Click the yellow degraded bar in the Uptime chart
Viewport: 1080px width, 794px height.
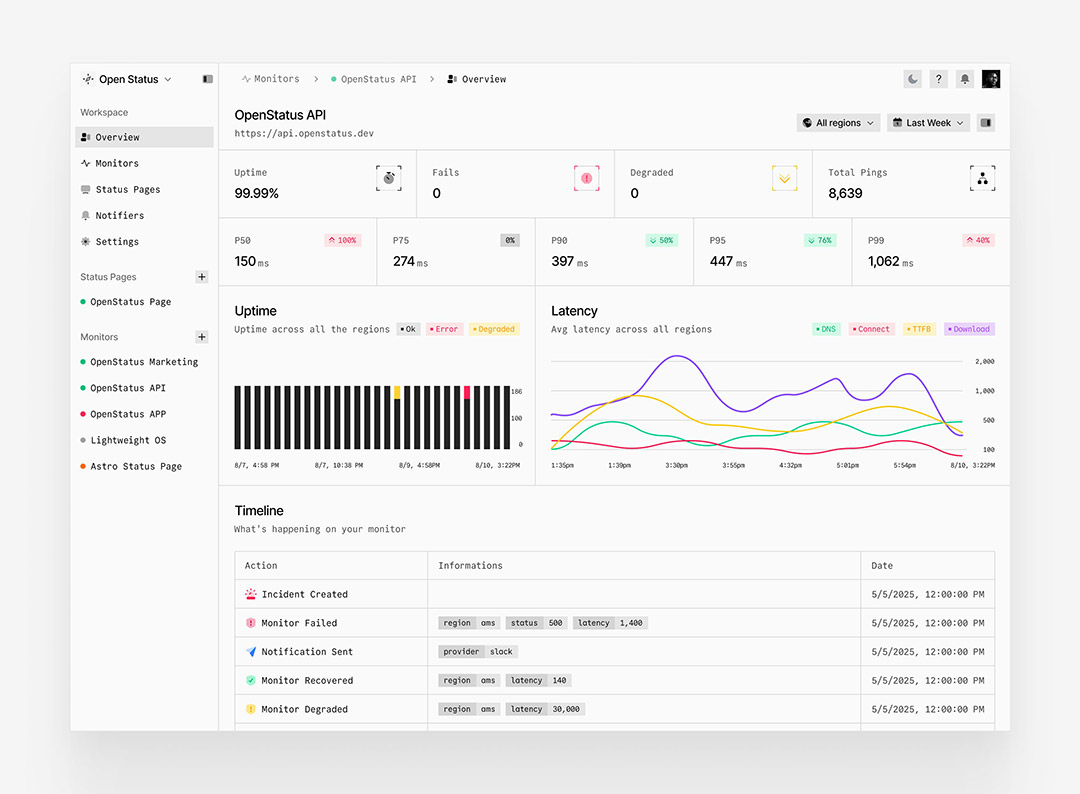(397, 390)
